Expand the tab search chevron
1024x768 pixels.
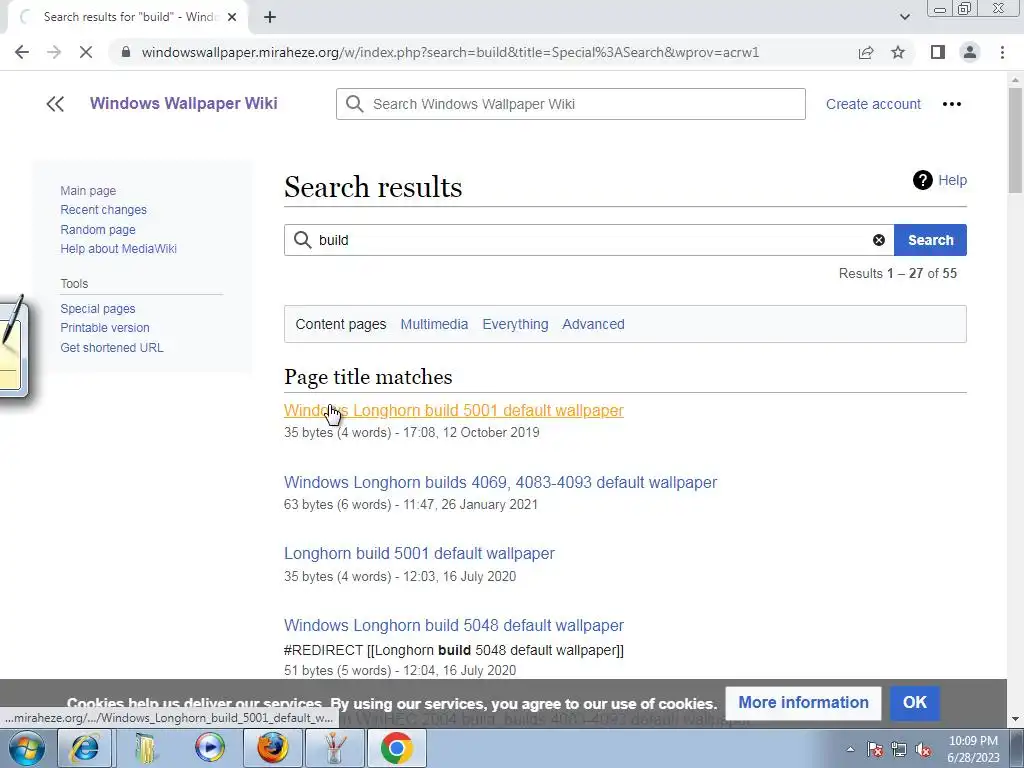point(904,17)
